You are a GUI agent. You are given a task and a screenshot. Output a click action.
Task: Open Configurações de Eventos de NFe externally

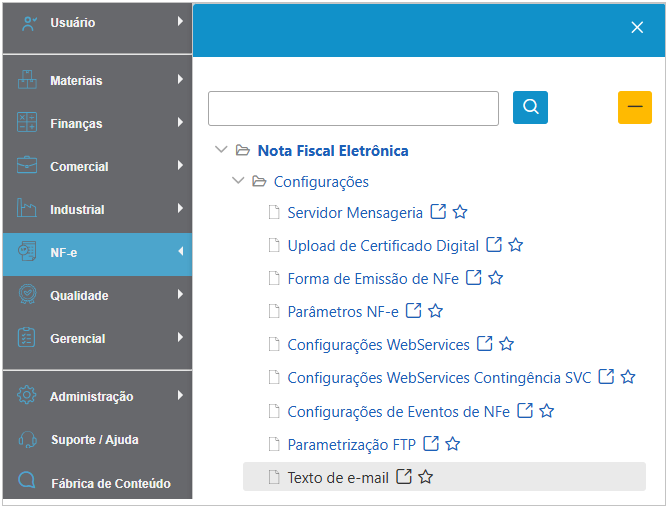pyautogui.click(x=525, y=411)
